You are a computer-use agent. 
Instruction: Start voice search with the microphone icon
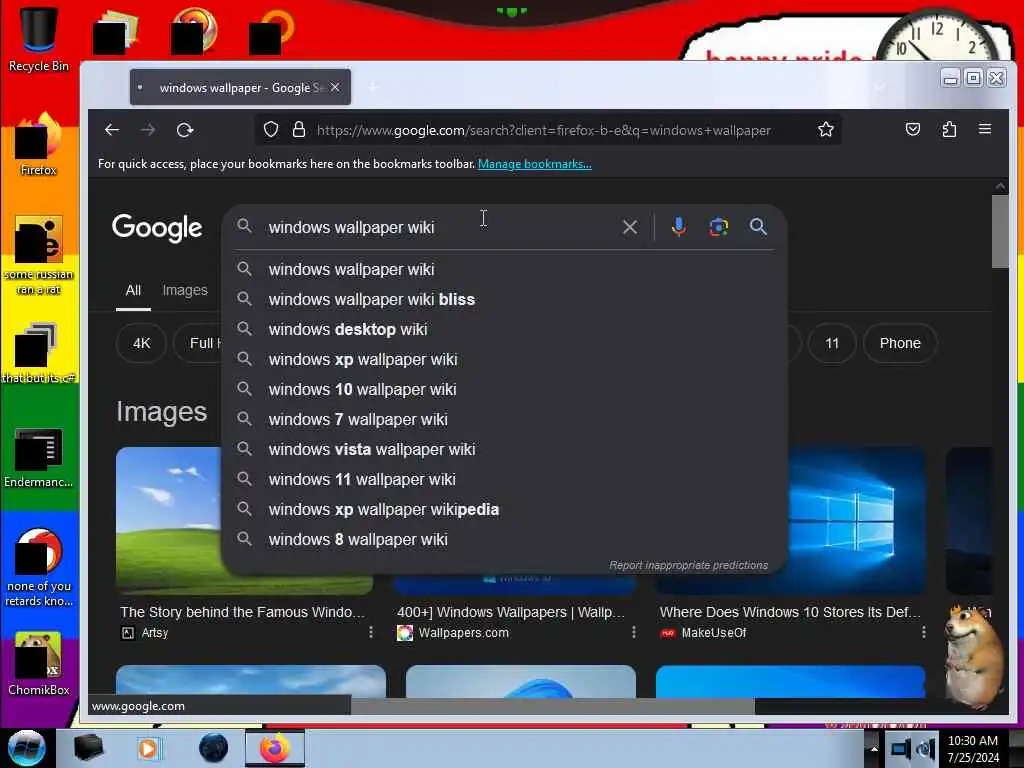click(x=679, y=227)
